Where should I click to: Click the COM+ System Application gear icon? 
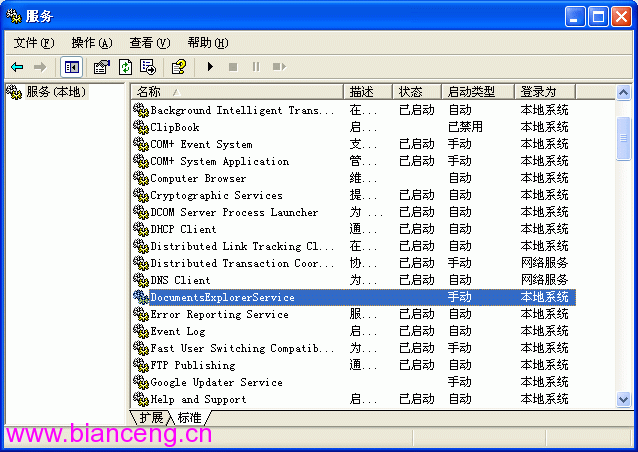(141, 162)
